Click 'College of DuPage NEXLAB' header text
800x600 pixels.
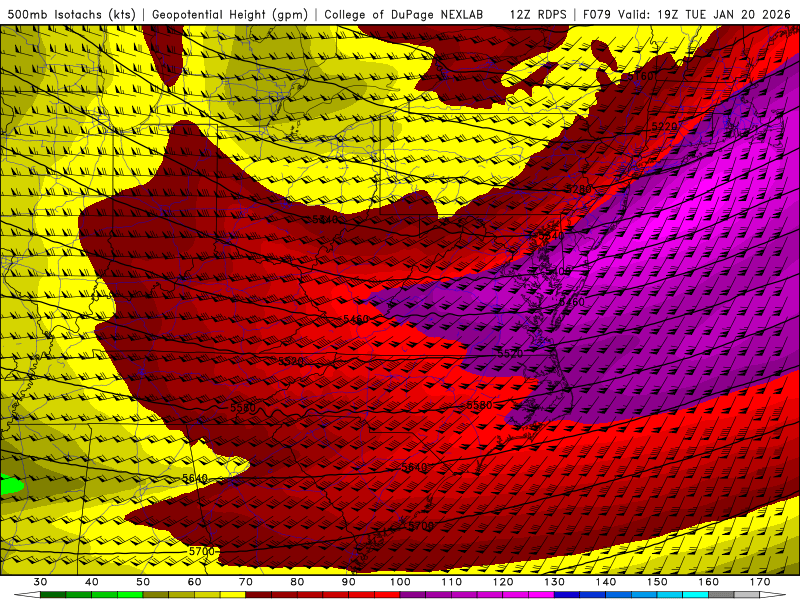[404, 14]
